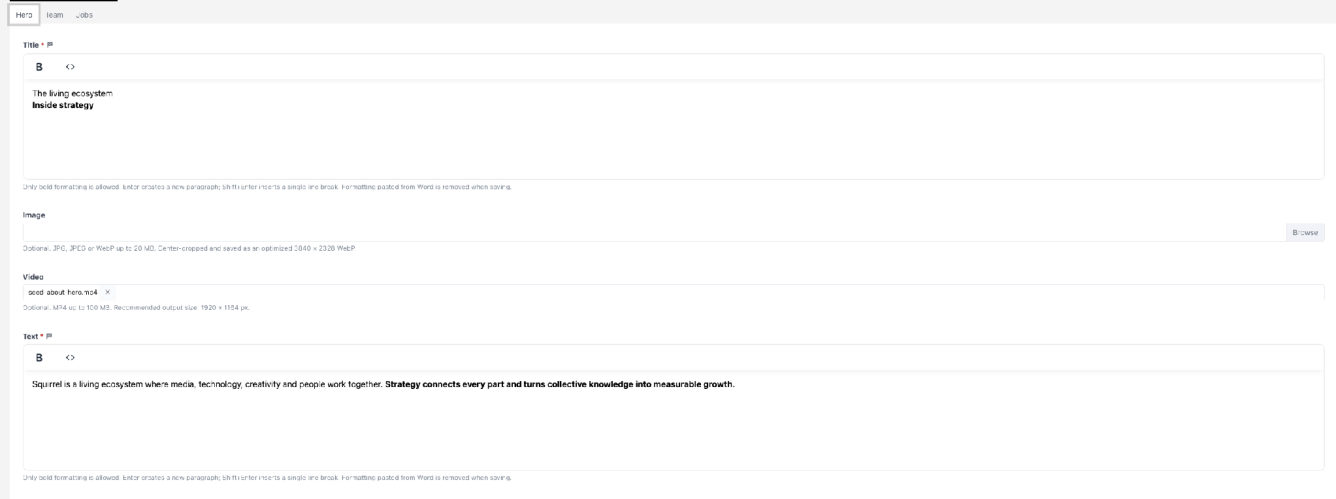
Task: Click the Text editor paragraph about Squirrel
Action: point(383,384)
